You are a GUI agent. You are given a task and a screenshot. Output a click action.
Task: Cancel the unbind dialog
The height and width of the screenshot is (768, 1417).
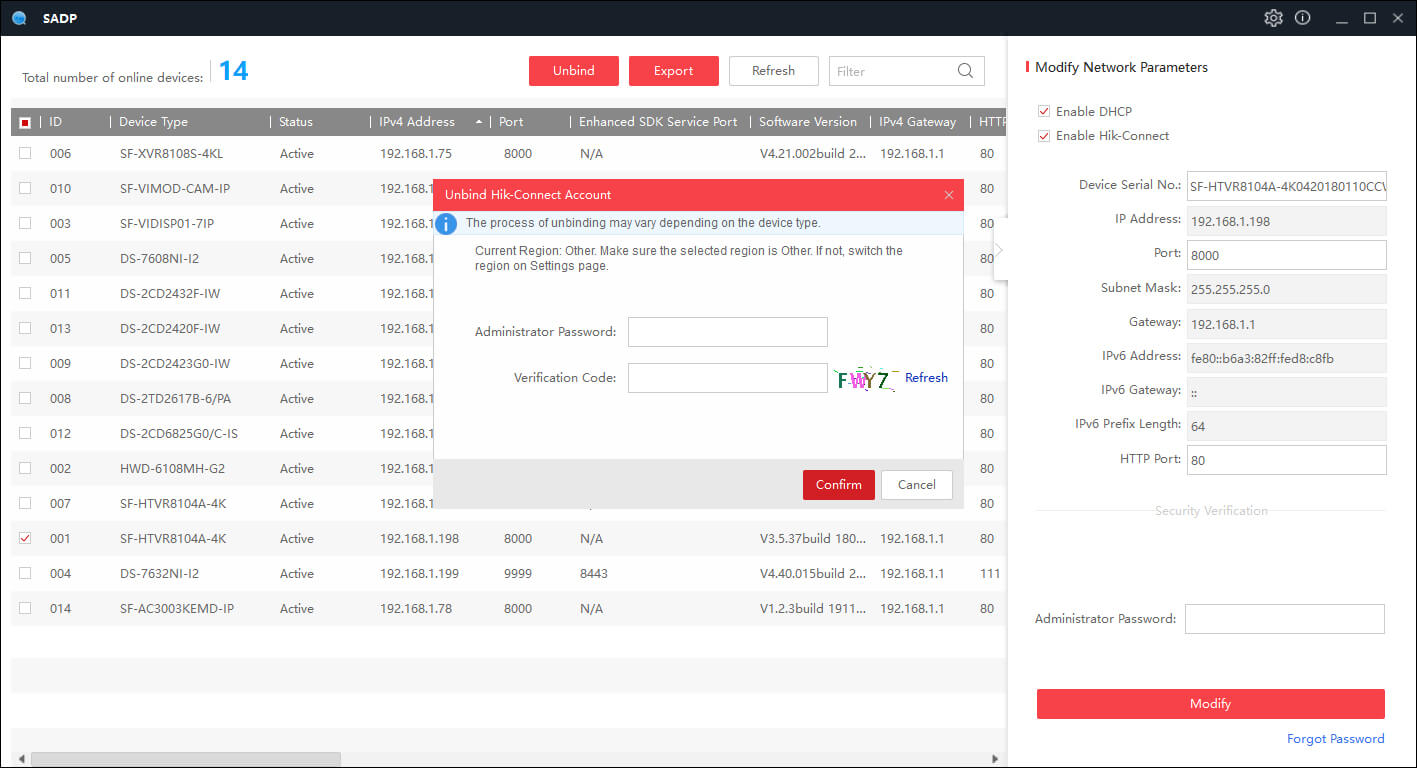(x=917, y=485)
